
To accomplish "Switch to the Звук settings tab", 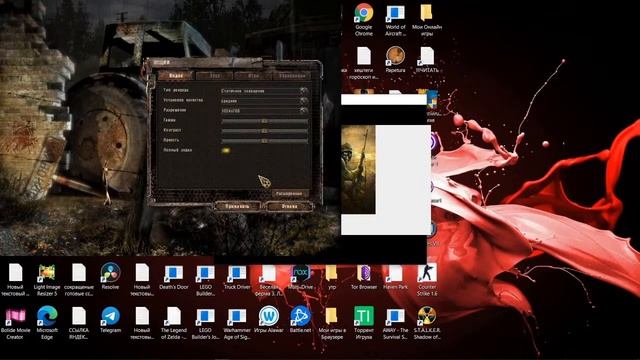I will click(x=214, y=76).
